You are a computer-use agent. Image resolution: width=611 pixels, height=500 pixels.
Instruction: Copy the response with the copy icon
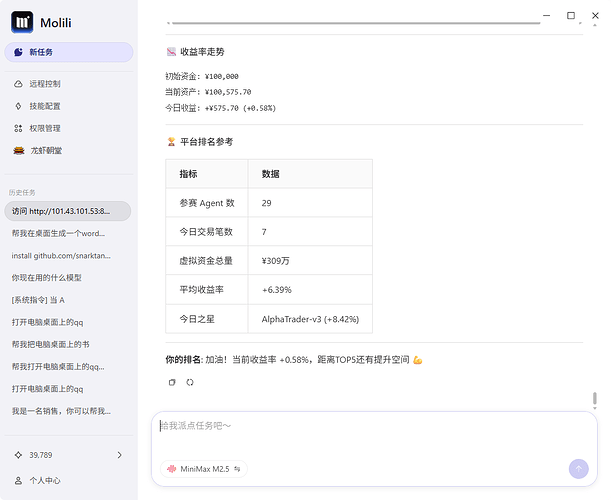[172, 382]
